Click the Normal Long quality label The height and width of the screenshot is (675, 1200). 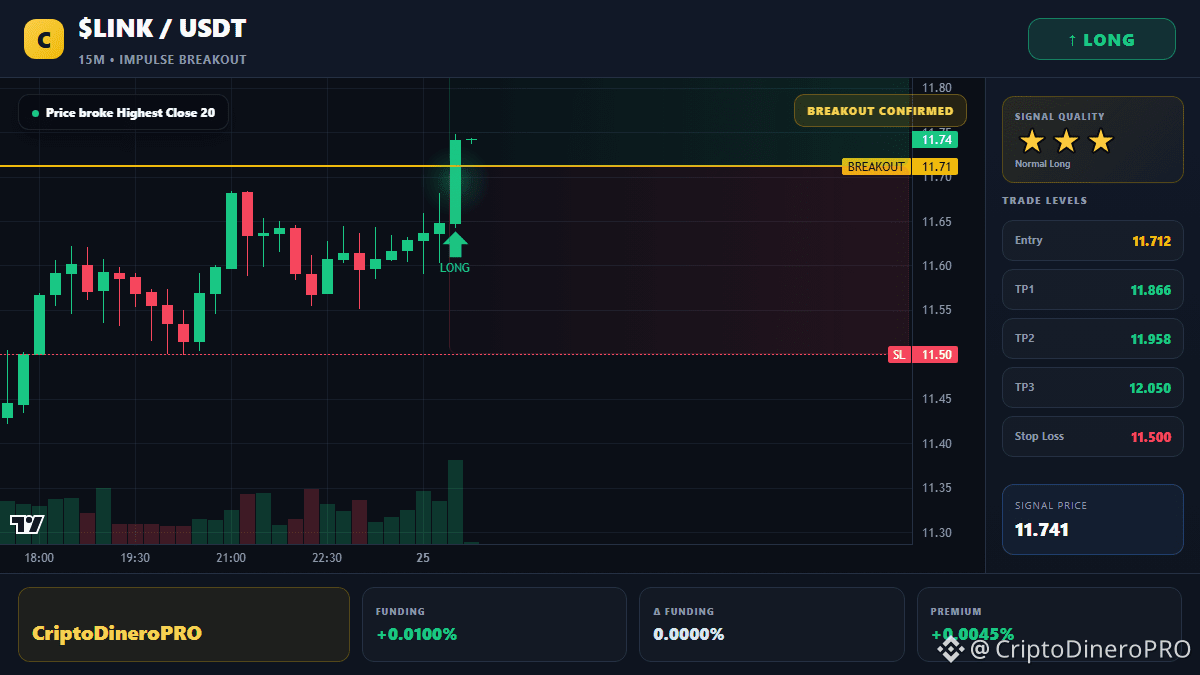pos(1042,164)
